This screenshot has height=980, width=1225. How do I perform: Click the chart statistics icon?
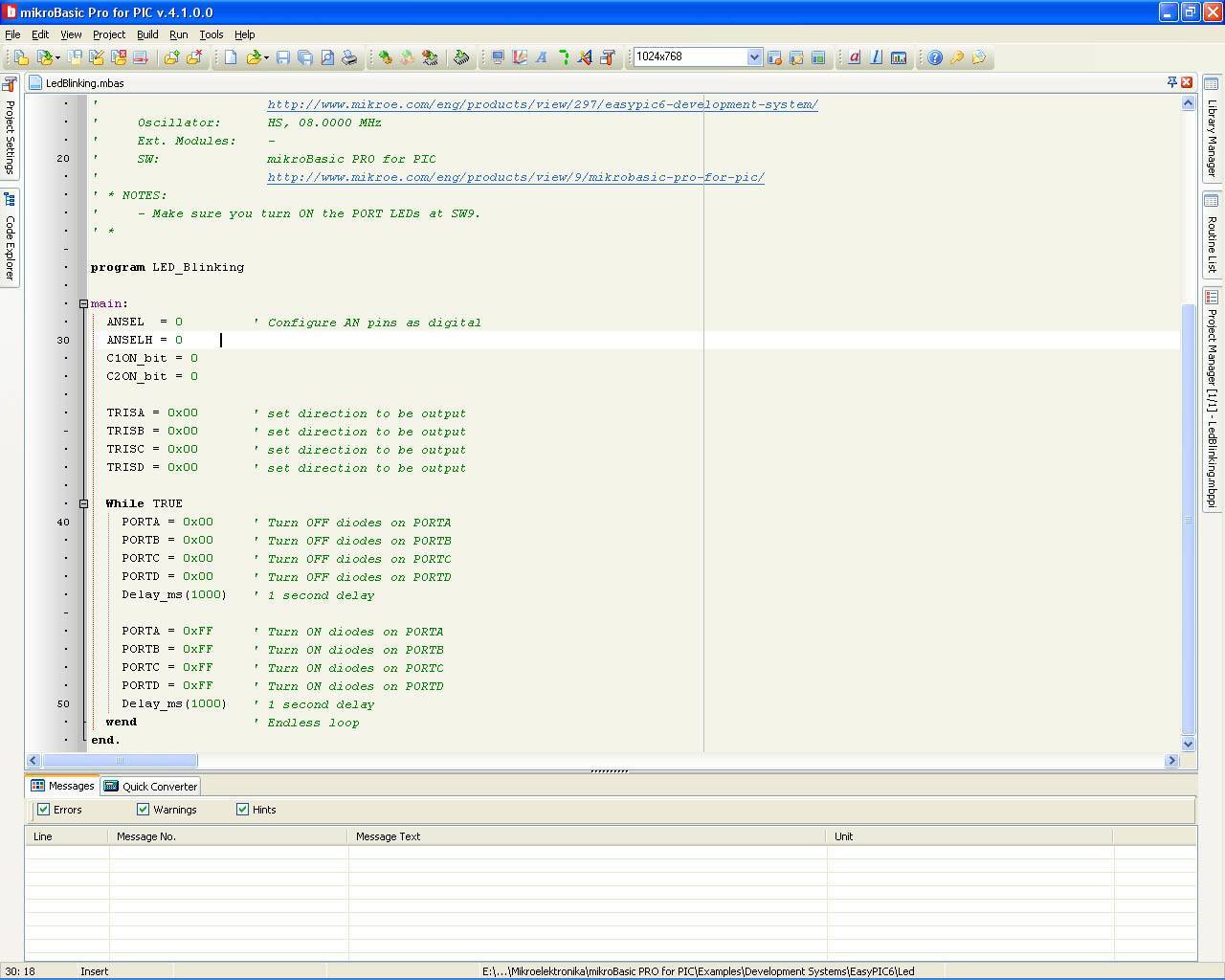[899, 57]
